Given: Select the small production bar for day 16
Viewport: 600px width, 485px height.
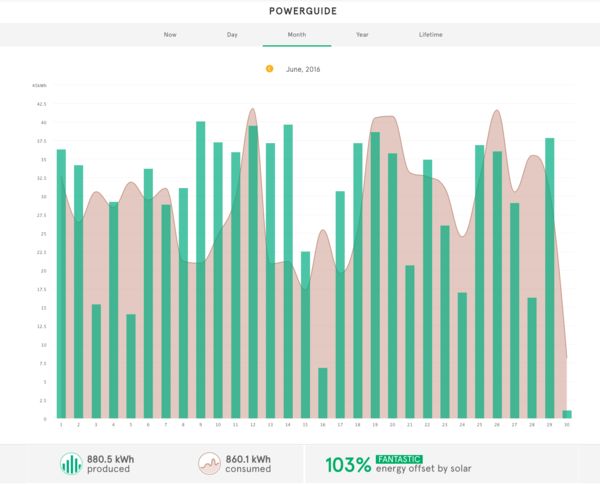Looking at the screenshot, I should 323,393.
